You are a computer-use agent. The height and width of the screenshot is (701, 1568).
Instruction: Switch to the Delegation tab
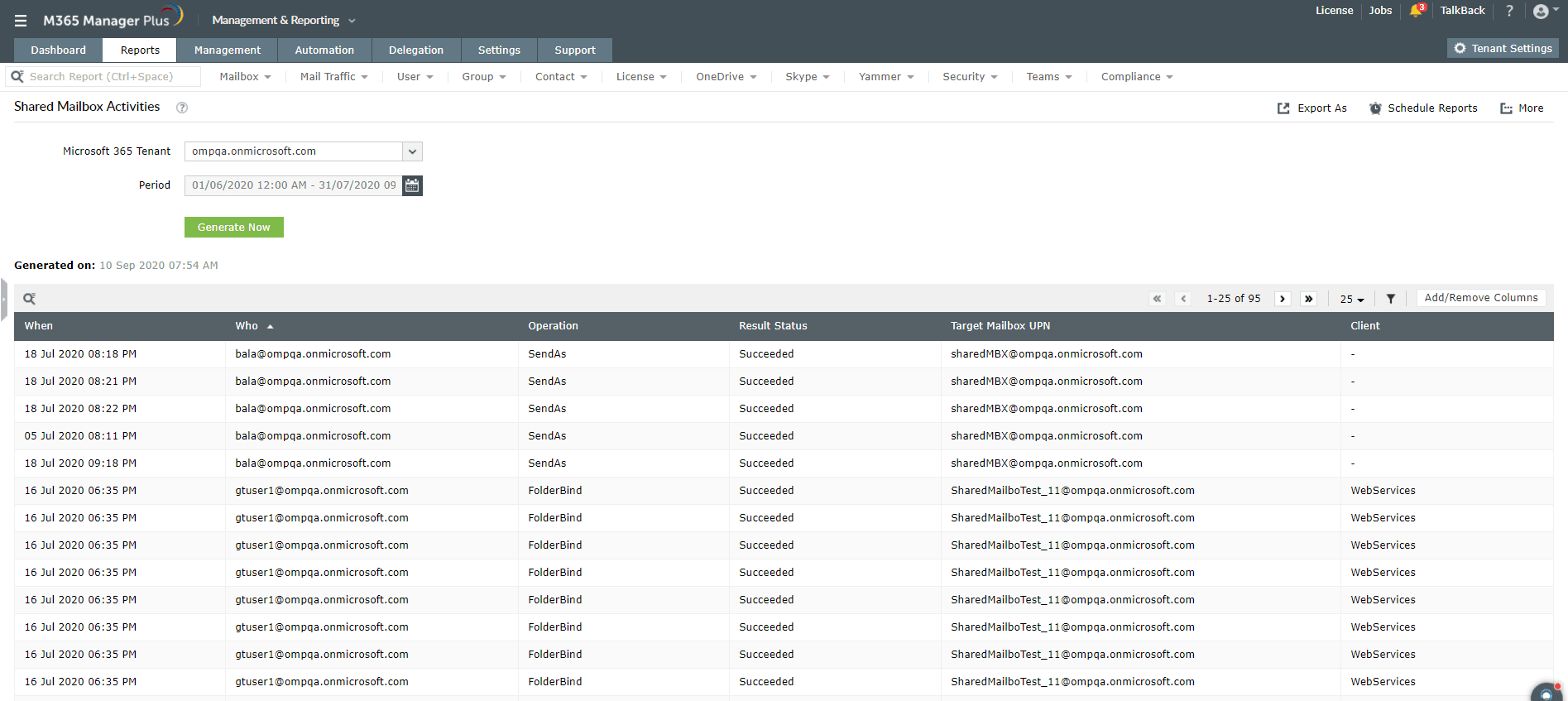[416, 50]
